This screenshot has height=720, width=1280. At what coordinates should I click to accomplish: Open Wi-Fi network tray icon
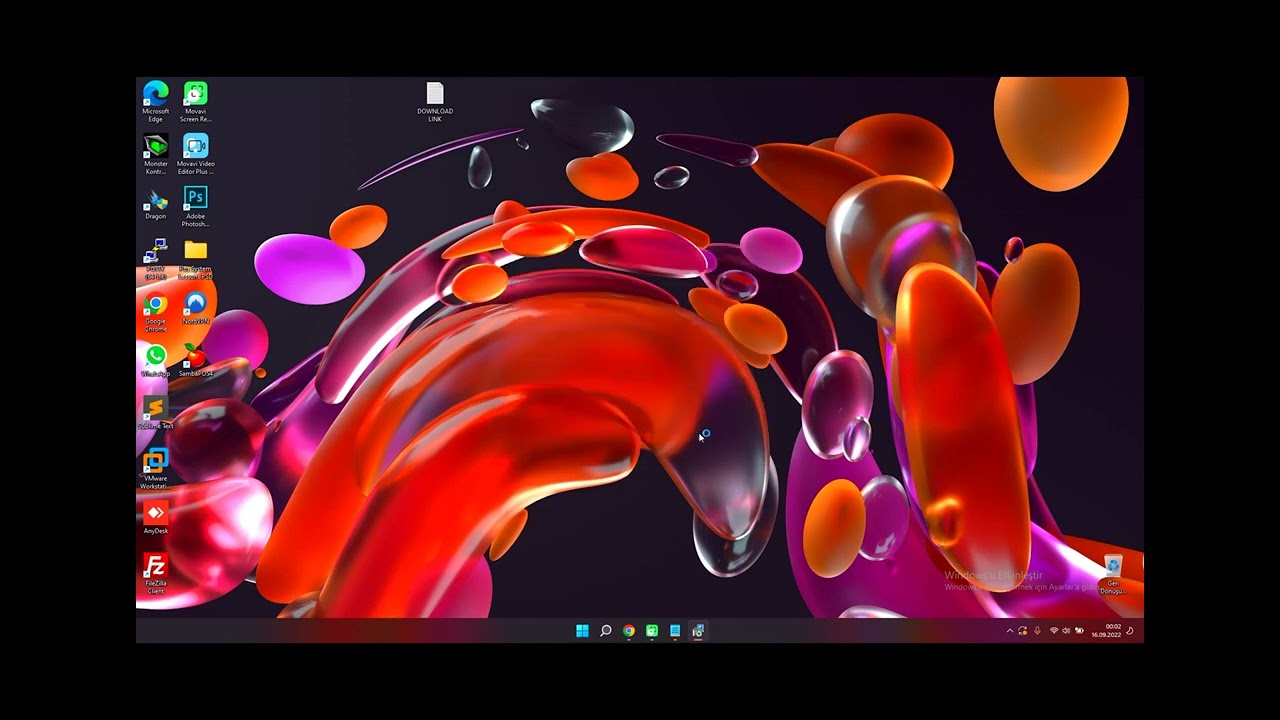tap(1053, 631)
